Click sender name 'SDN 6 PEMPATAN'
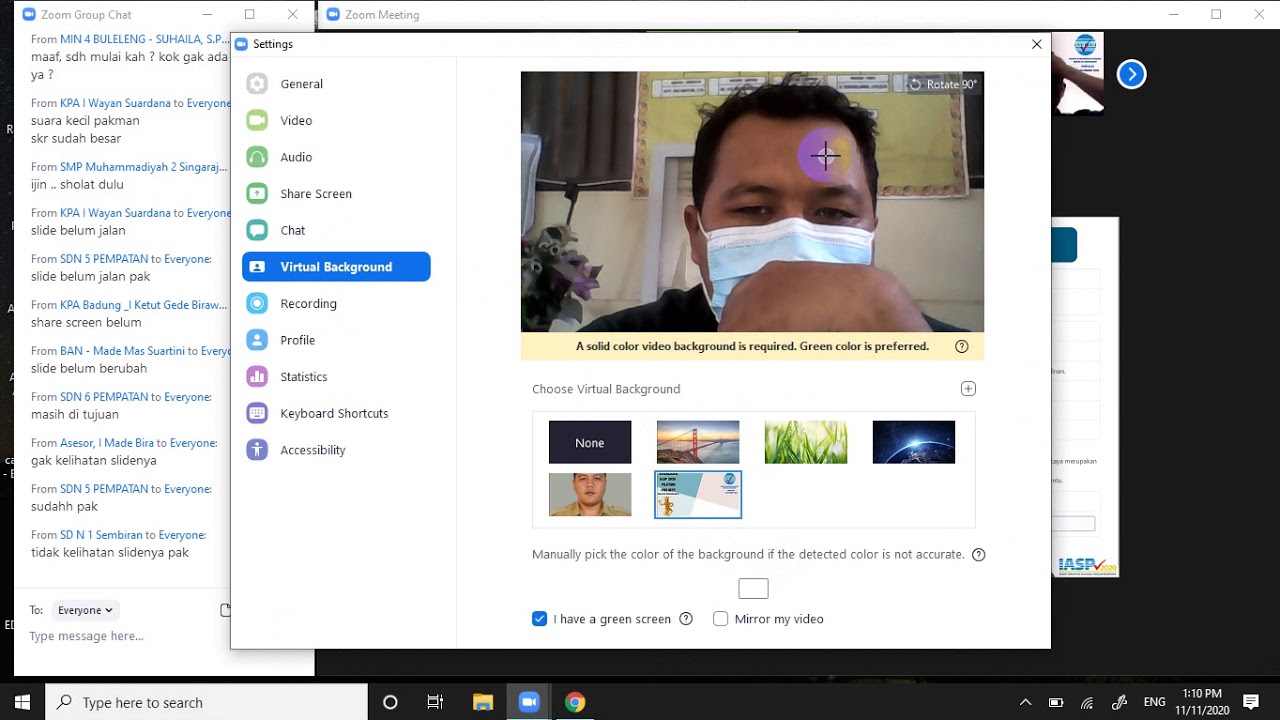 coord(104,397)
